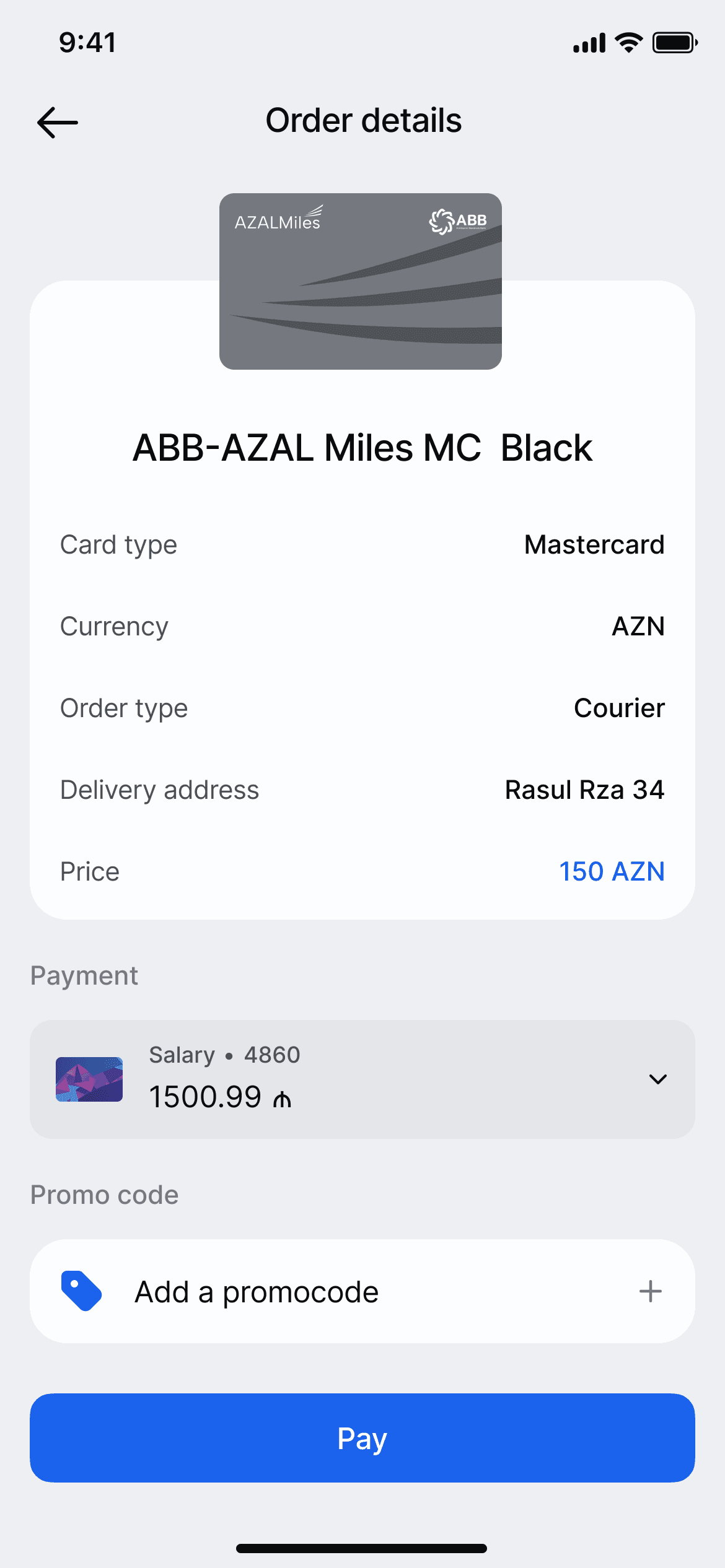The height and width of the screenshot is (1568, 725).
Task: Expand the payment card chevron
Action: (x=657, y=1079)
